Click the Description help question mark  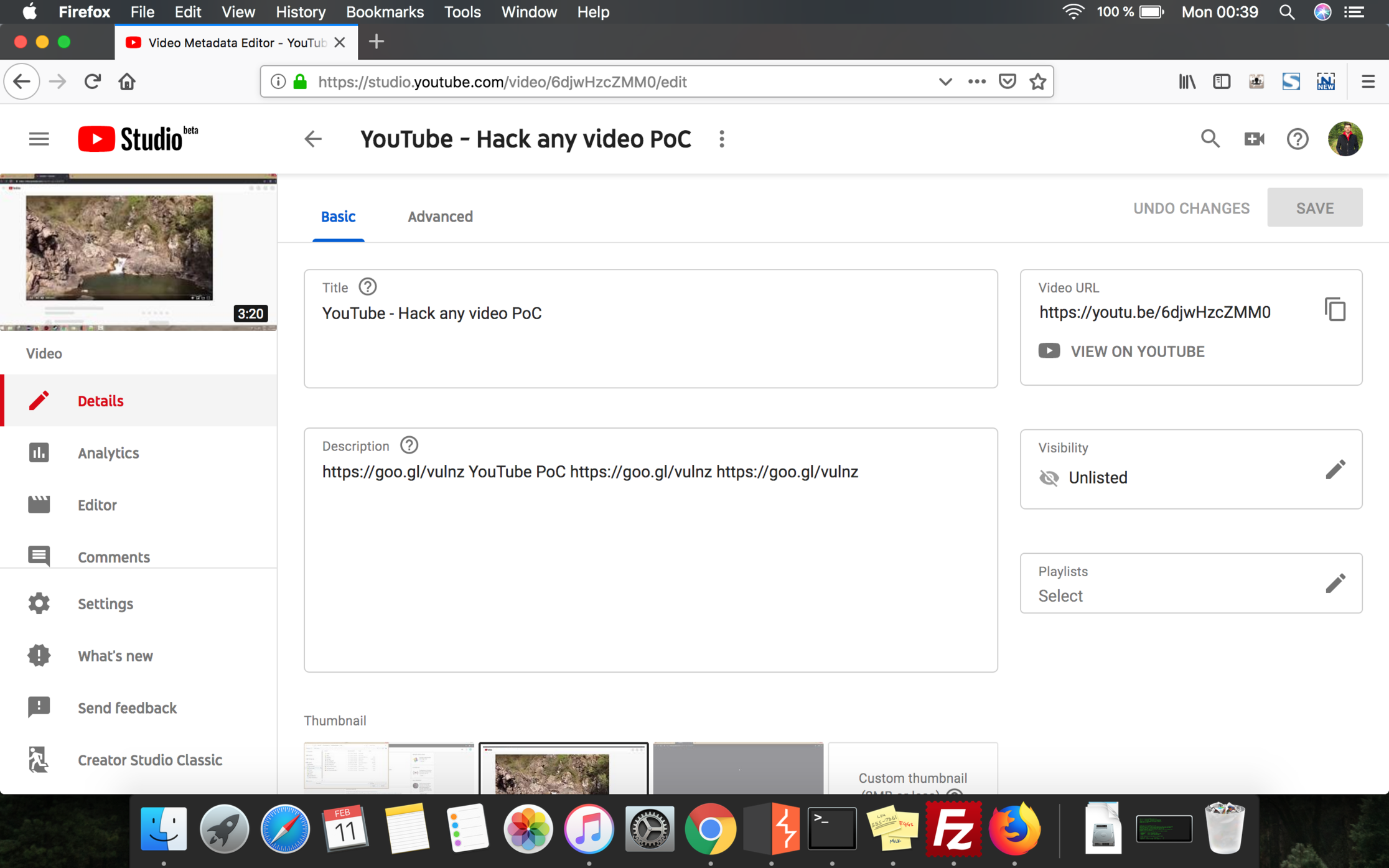pos(409,446)
